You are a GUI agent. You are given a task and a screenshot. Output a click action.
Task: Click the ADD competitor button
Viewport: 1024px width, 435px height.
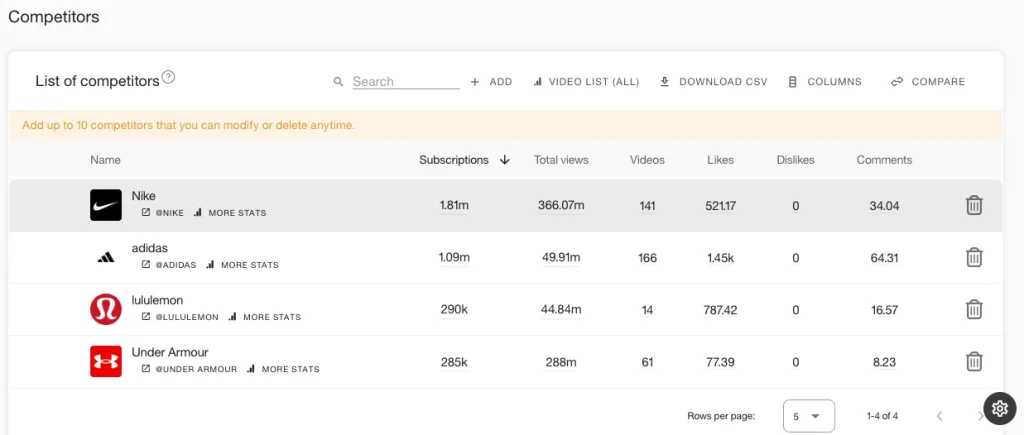491,82
